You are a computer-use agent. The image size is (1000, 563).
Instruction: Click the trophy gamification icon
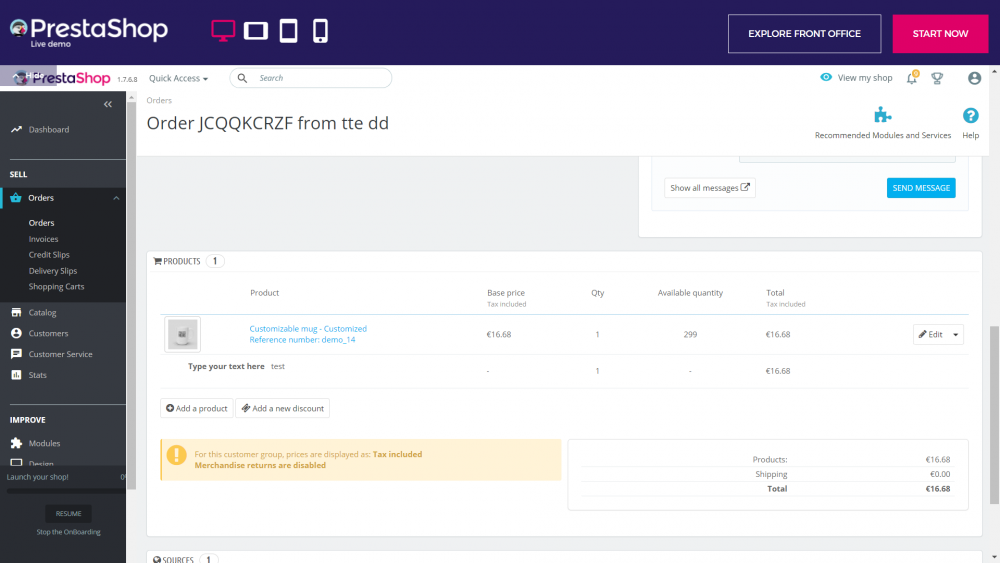click(x=937, y=78)
